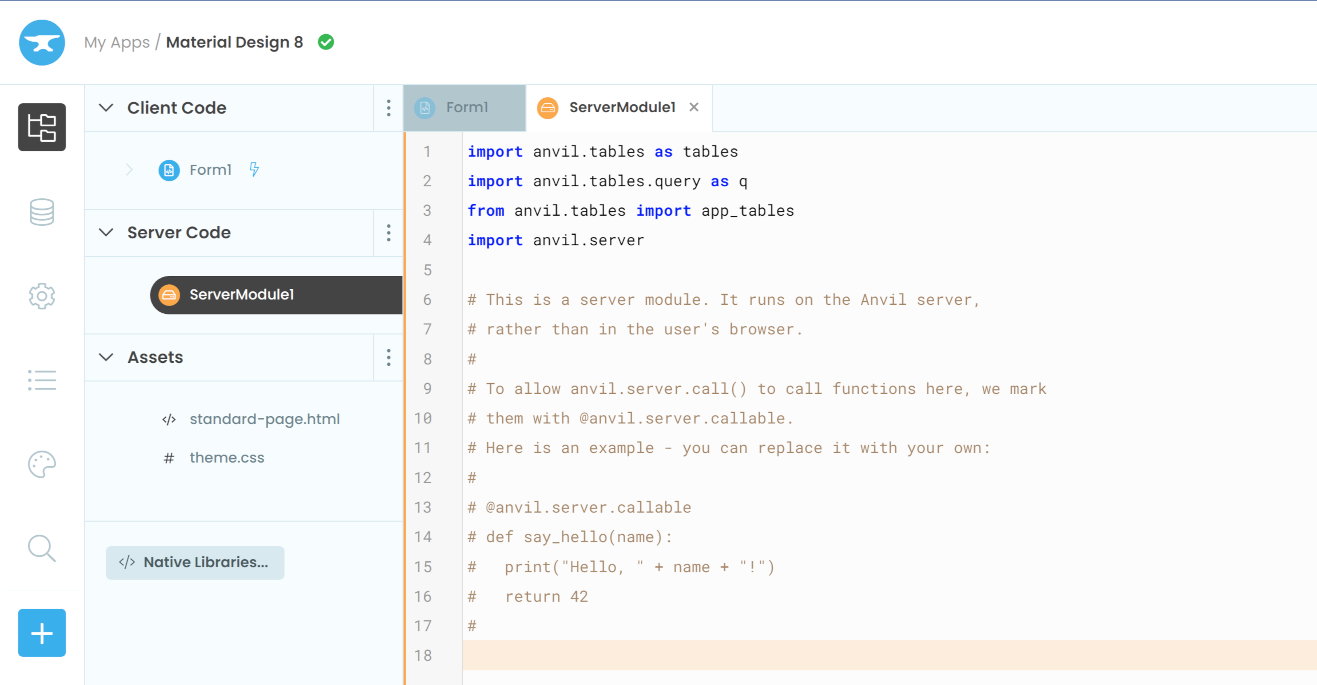Click the Anvil logo in the top bar
The height and width of the screenshot is (685, 1317).
[x=41, y=42]
